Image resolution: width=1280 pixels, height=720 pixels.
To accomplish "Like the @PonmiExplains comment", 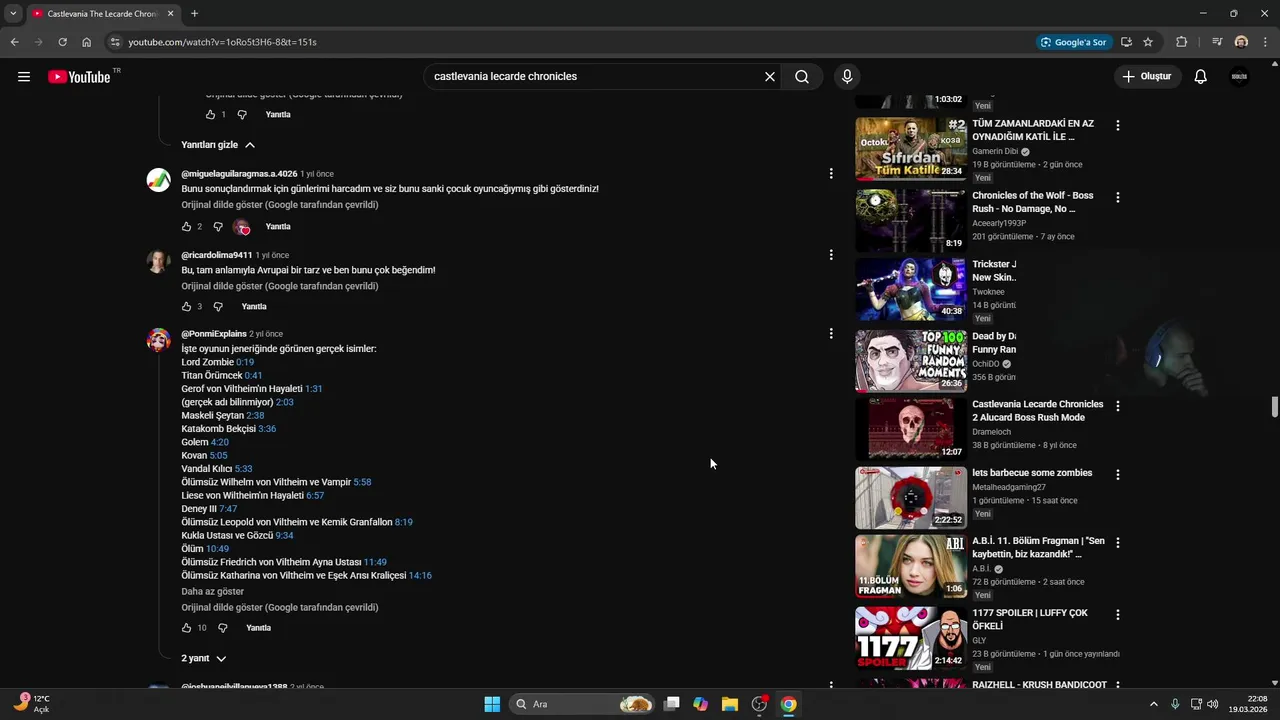I will coord(186,628).
